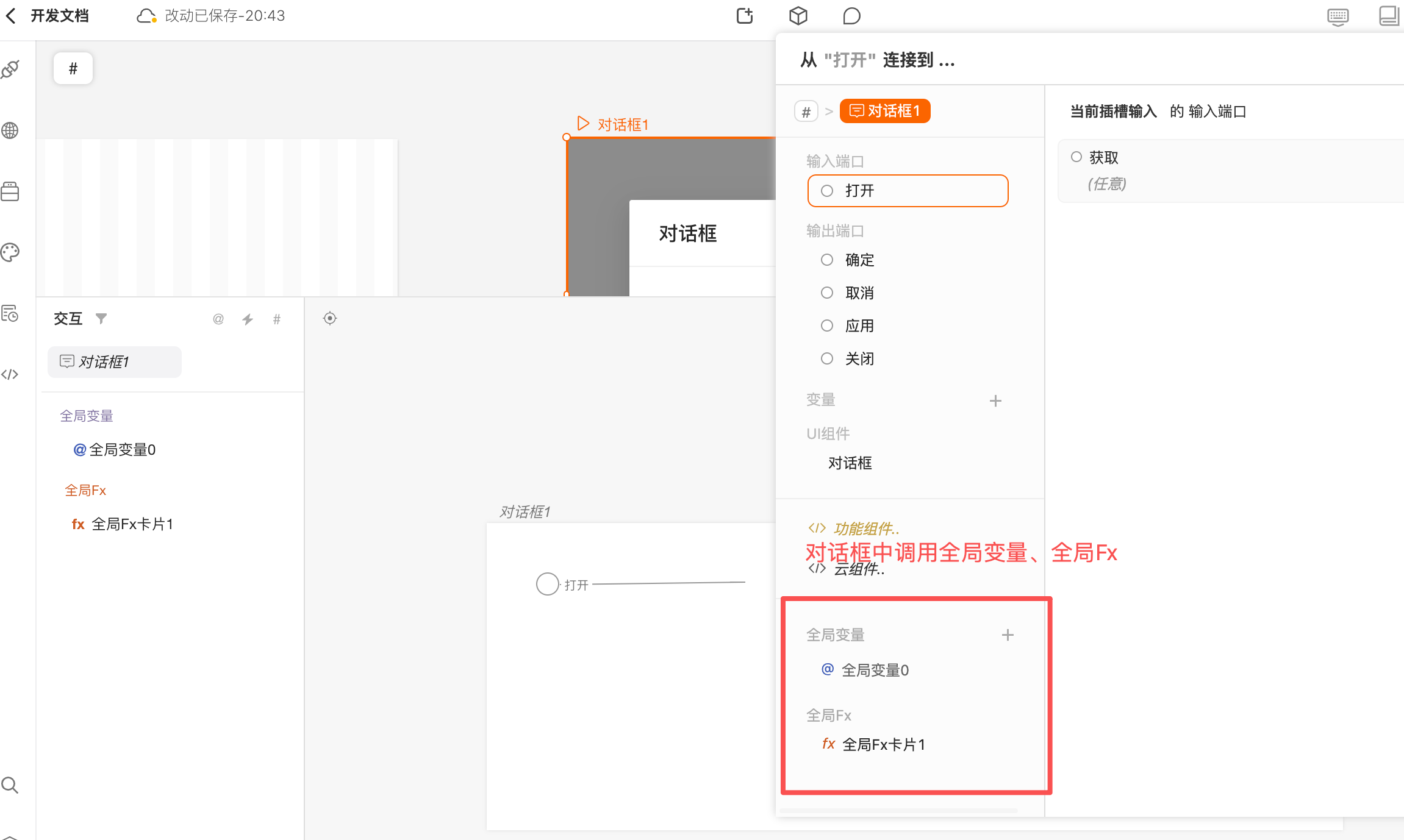Open the search magnifier in sidebar
1404x840 pixels.
point(10,785)
